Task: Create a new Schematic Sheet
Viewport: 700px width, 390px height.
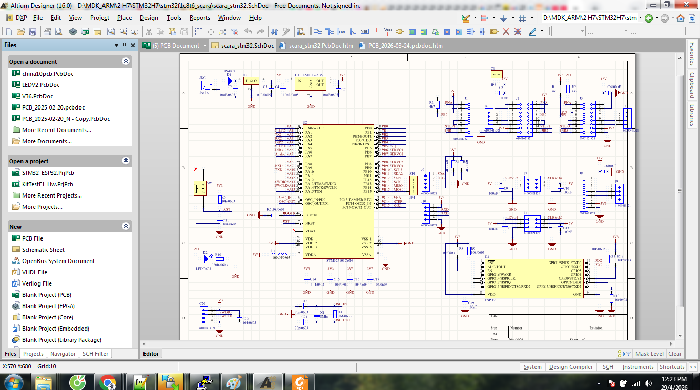Action: pyautogui.click(x=43, y=250)
